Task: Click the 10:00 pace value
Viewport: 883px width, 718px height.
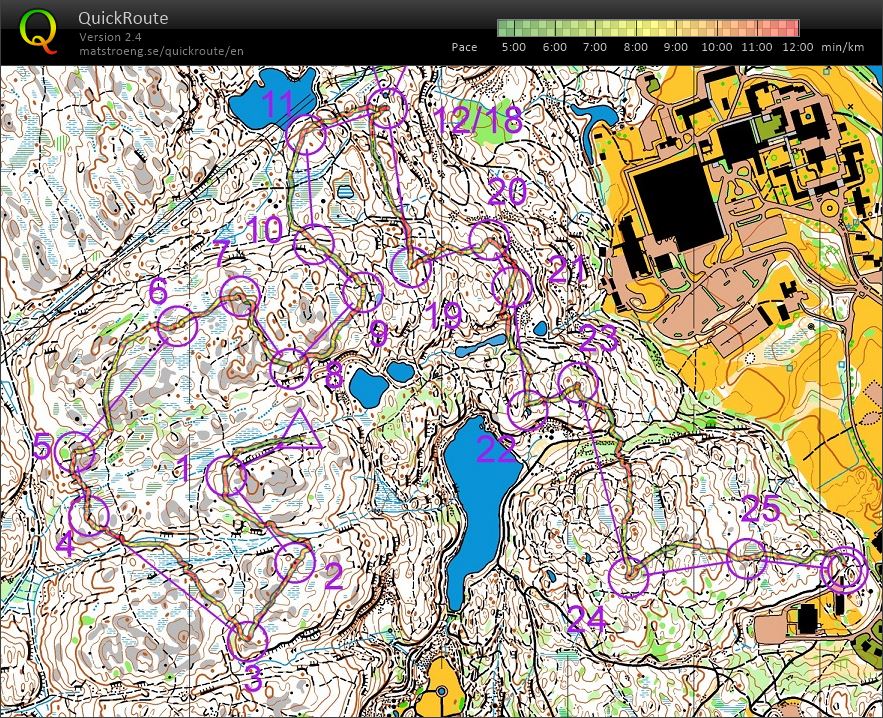Action: coord(716,47)
